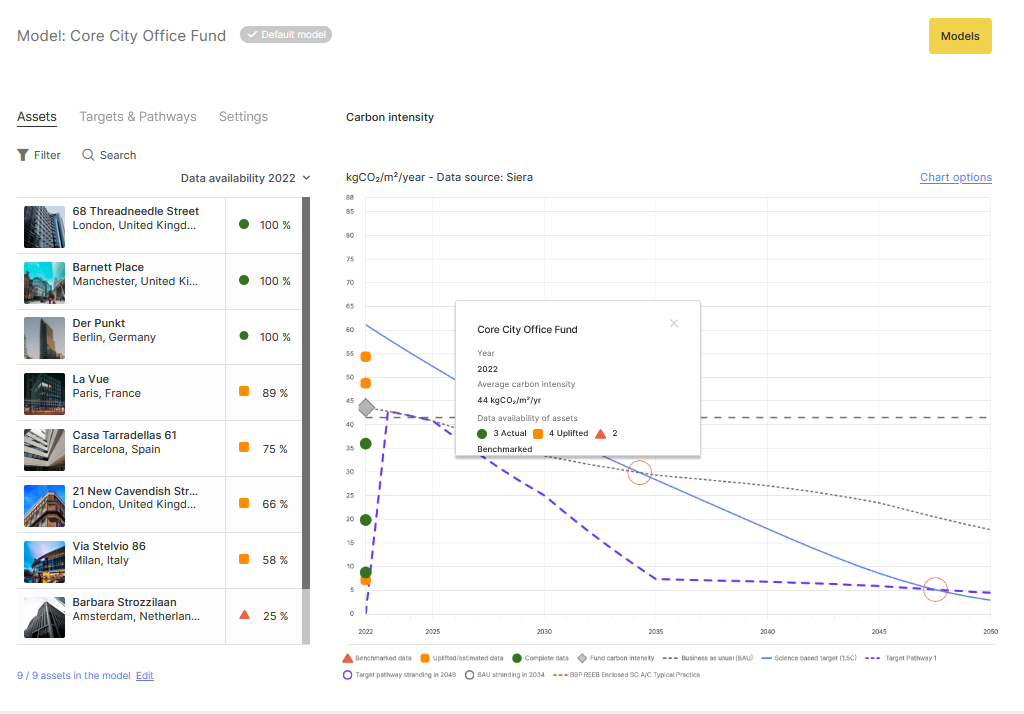Open Chart options menu
Screen dimensions: 1024x714
tap(955, 178)
